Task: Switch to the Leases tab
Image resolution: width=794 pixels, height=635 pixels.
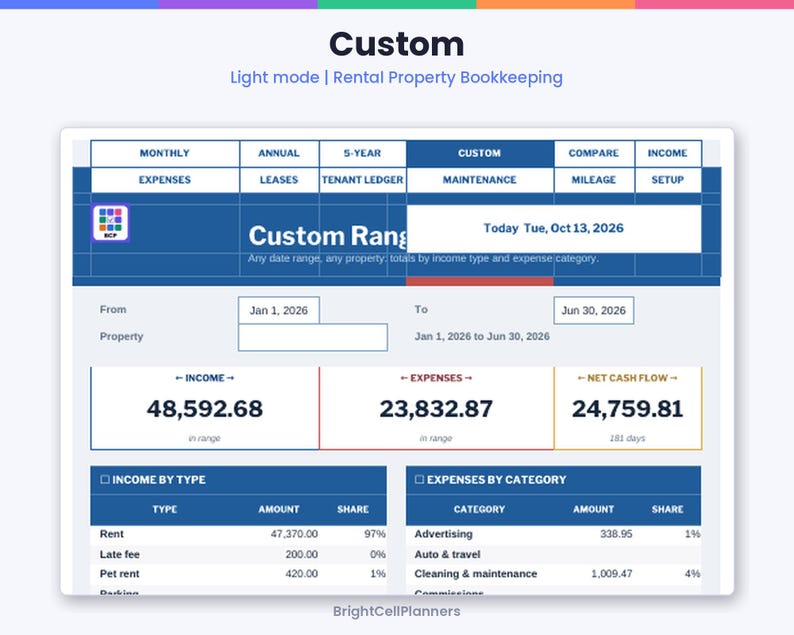Action: pyautogui.click(x=279, y=180)
